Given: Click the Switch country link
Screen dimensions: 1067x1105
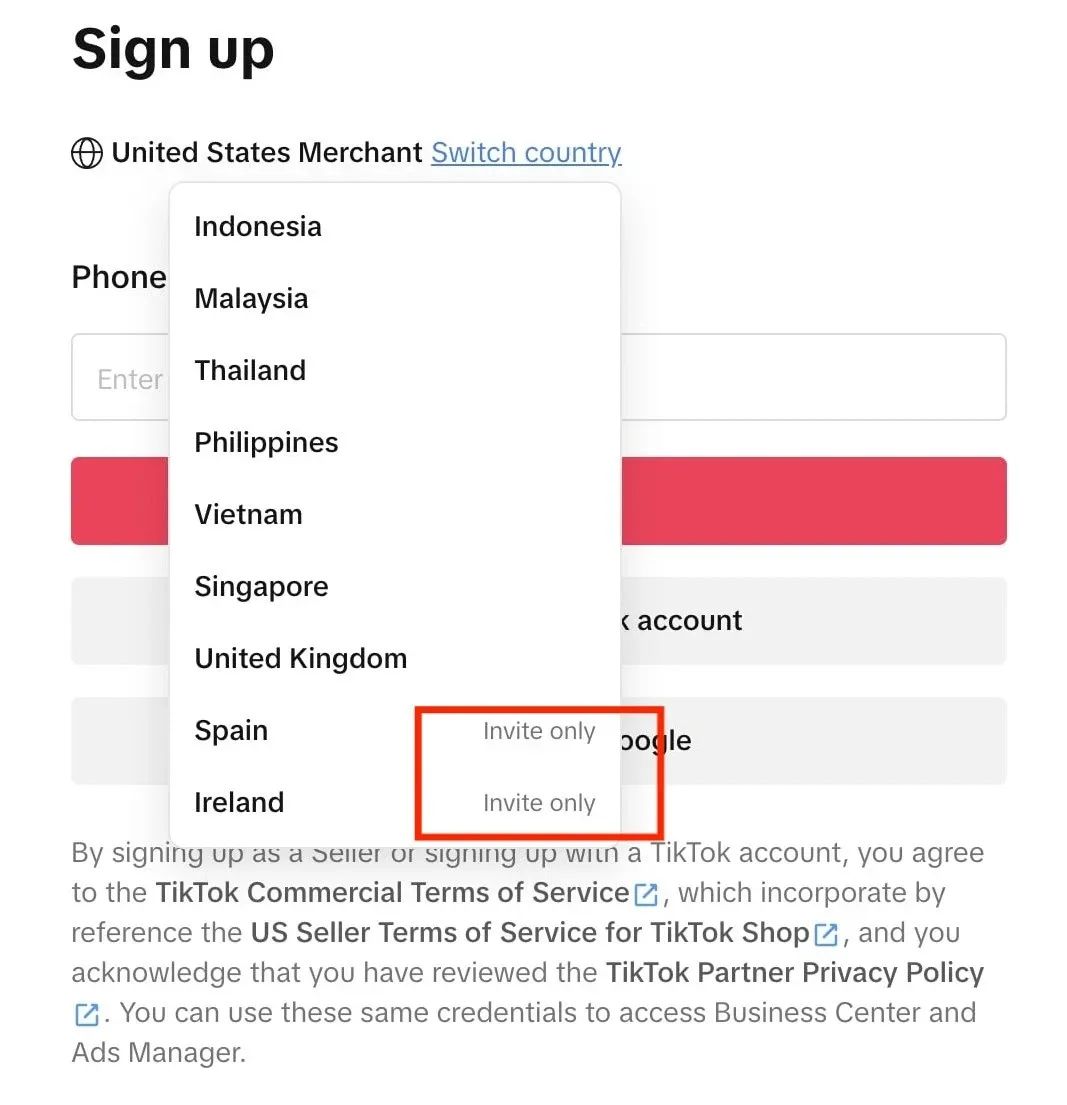Looking at the screenshot, I should click(x=526, y=153).
